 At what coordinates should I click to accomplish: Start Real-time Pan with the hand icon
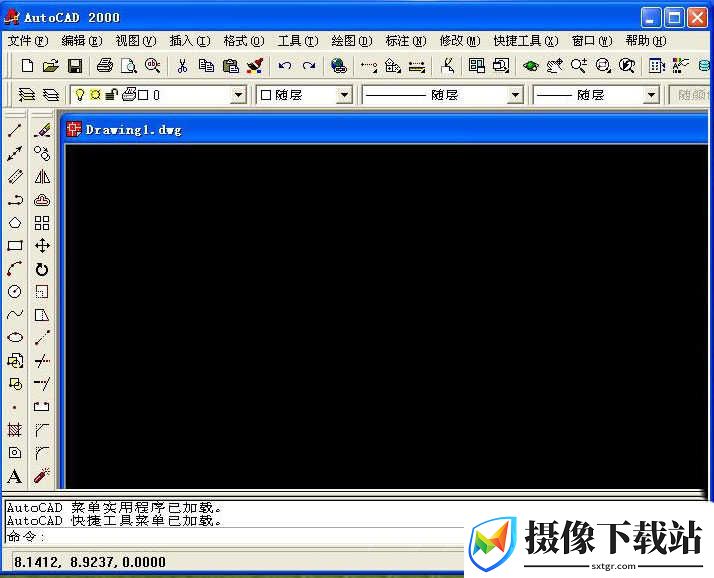[x=555, y=66]
